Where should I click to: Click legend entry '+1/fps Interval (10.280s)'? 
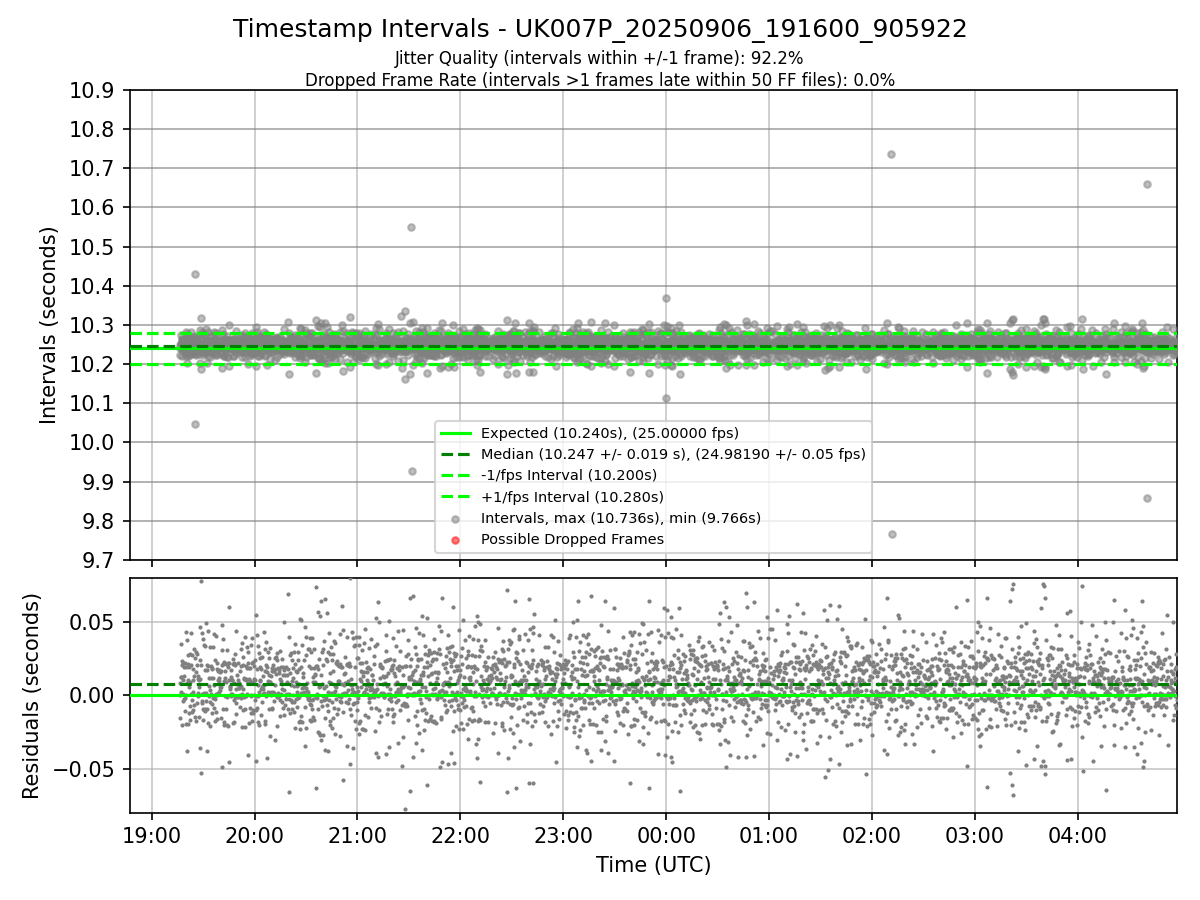(572, 497)
